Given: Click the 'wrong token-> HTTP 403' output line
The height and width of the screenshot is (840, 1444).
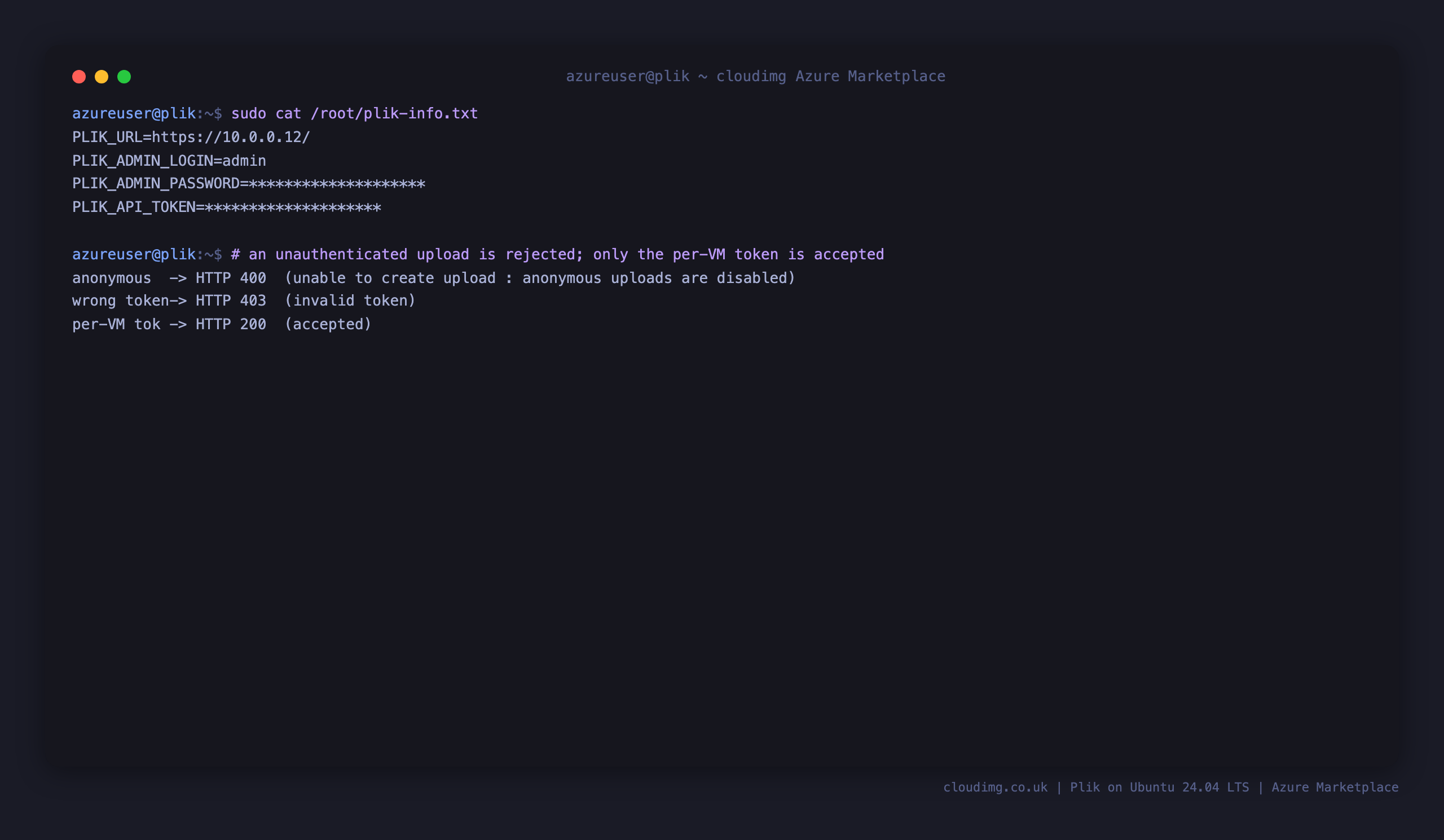Looking at the screenshot, I should 244,300.
